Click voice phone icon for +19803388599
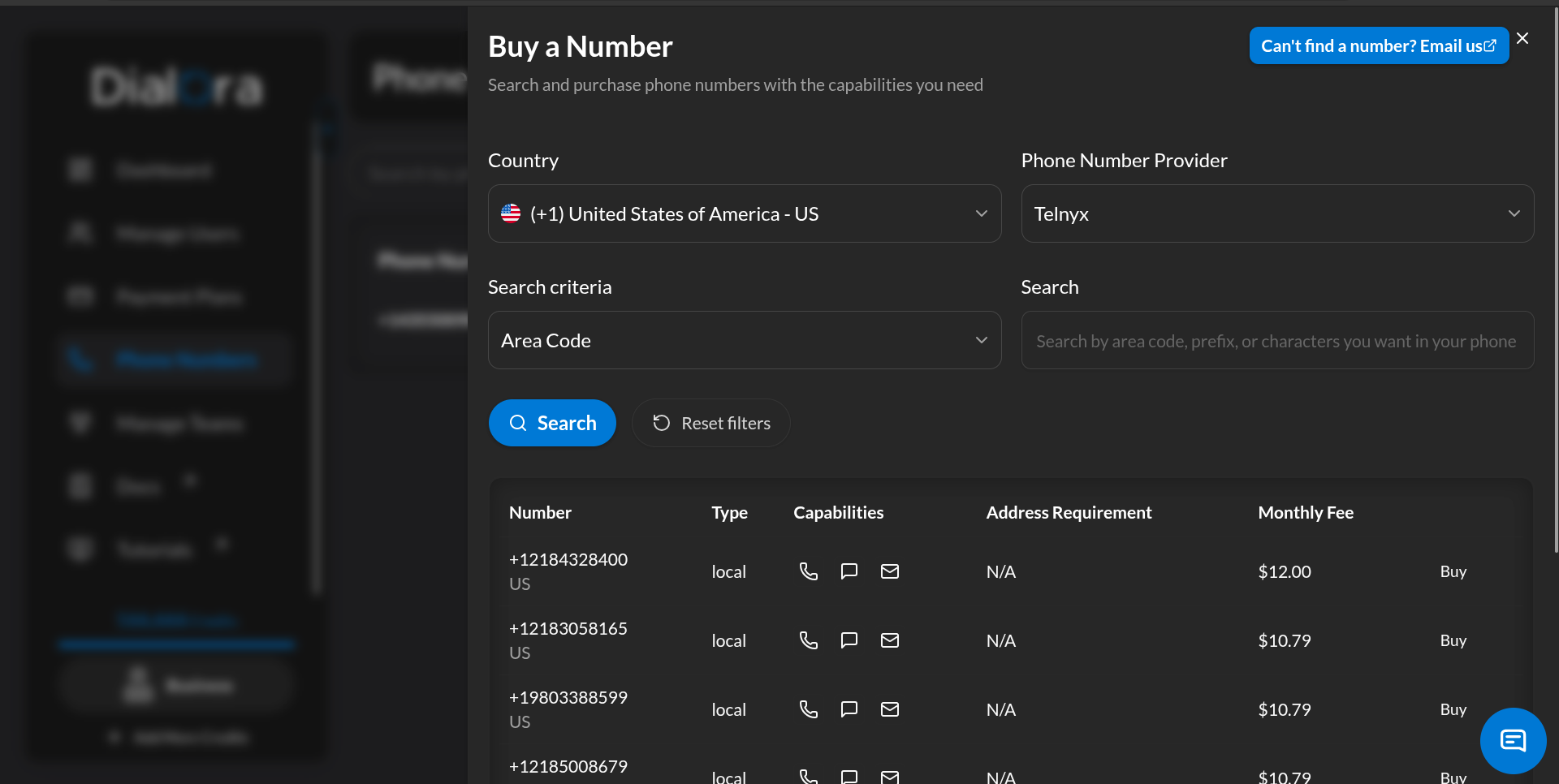This screenshot has height=784, width=1559. [x=808, y=709]
